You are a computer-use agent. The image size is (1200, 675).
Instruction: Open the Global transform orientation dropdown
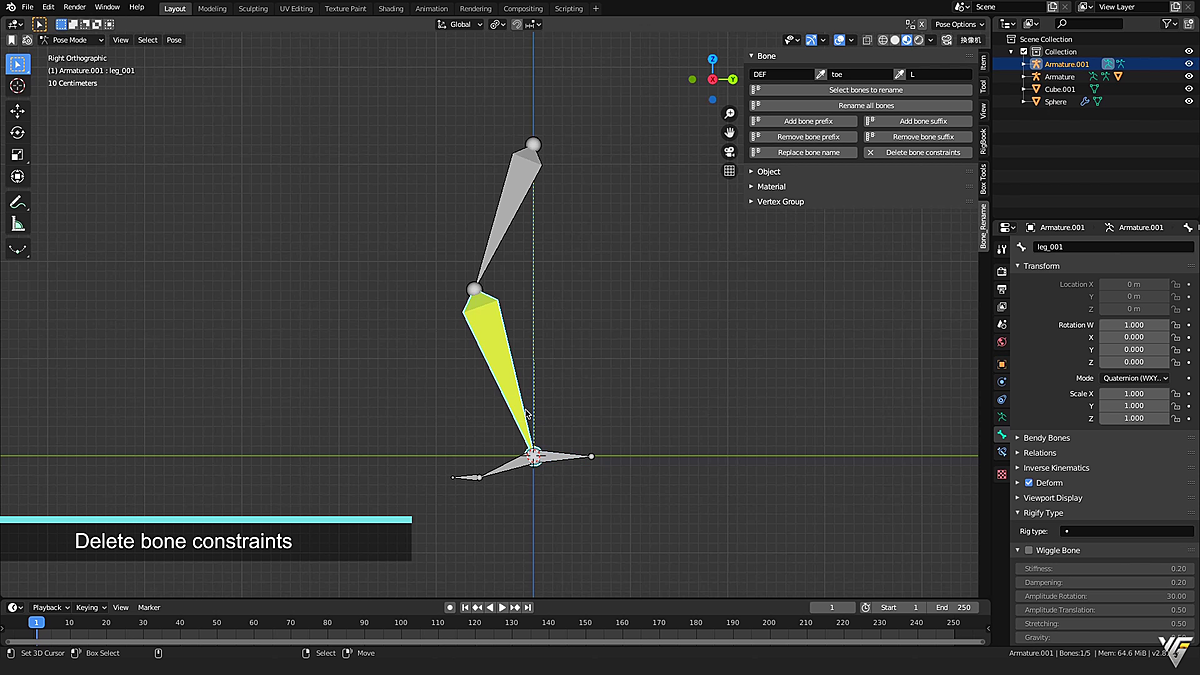459,24
